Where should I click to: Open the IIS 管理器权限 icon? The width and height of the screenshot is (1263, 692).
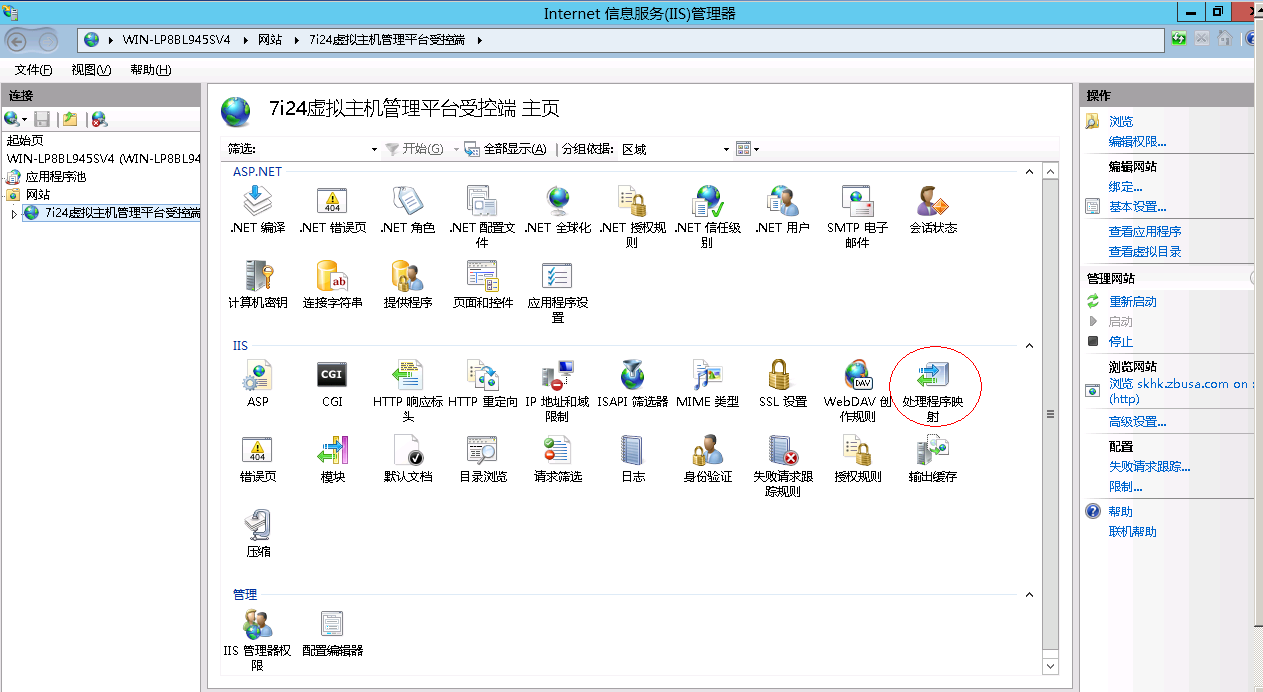(257, 626)
